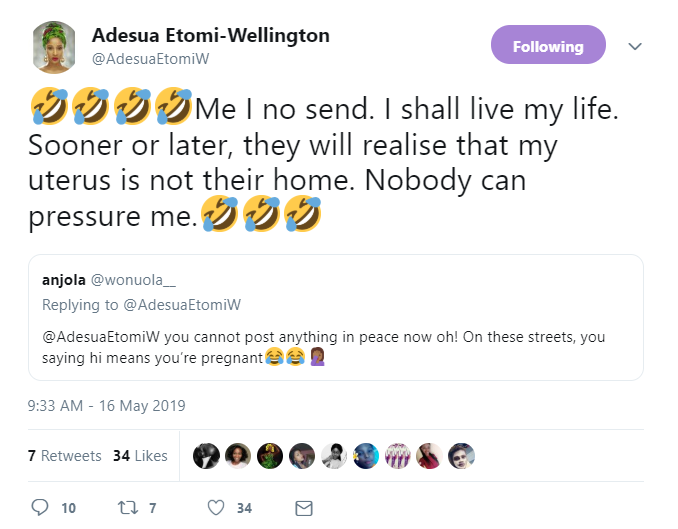Click the retweet arrows icon
678x529 pixels.
point(127,507)
